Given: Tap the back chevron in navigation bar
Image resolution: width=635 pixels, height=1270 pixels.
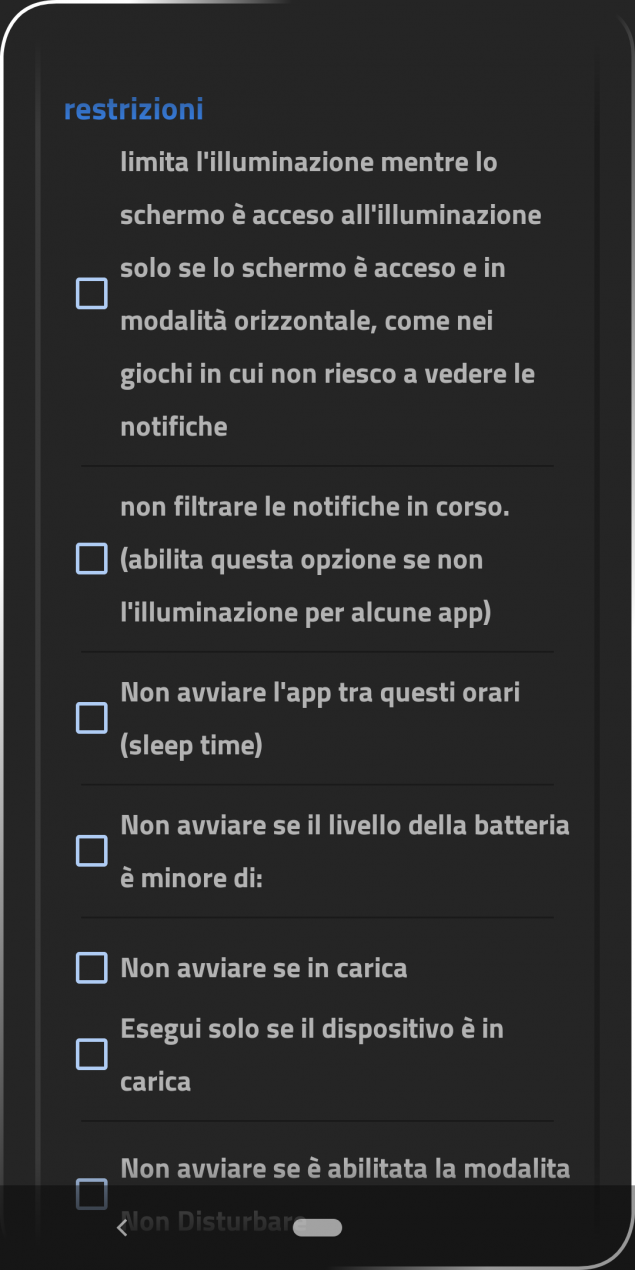Looking at the screenshot, I should pyautogui.click(x=122, y=1227).
